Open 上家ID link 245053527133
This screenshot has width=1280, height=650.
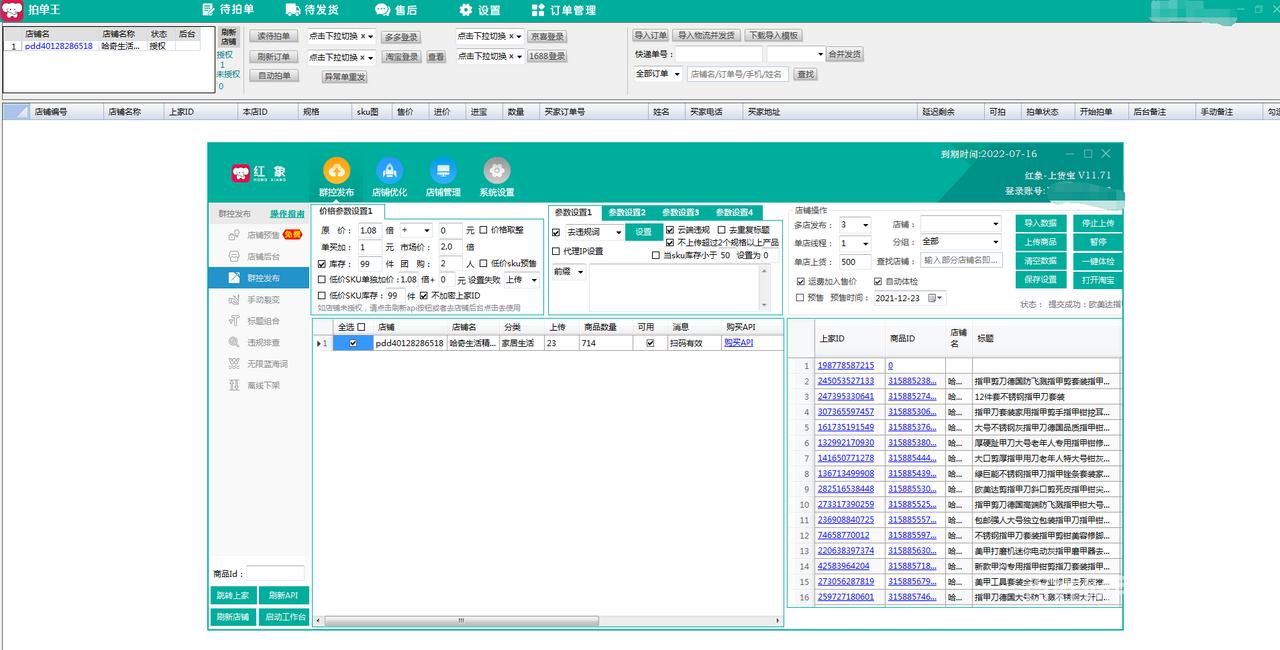click(846, 381)
